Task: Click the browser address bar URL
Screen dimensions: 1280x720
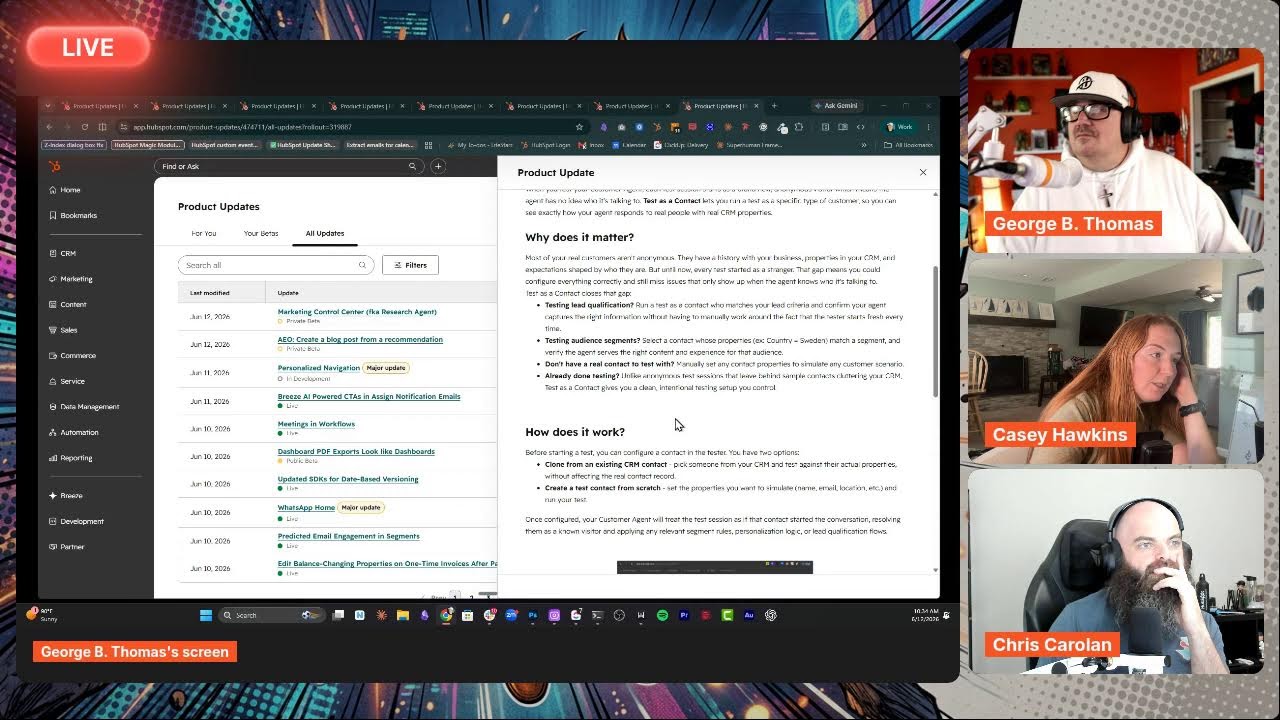Action: pyautogui.click(x=242, y=127)
